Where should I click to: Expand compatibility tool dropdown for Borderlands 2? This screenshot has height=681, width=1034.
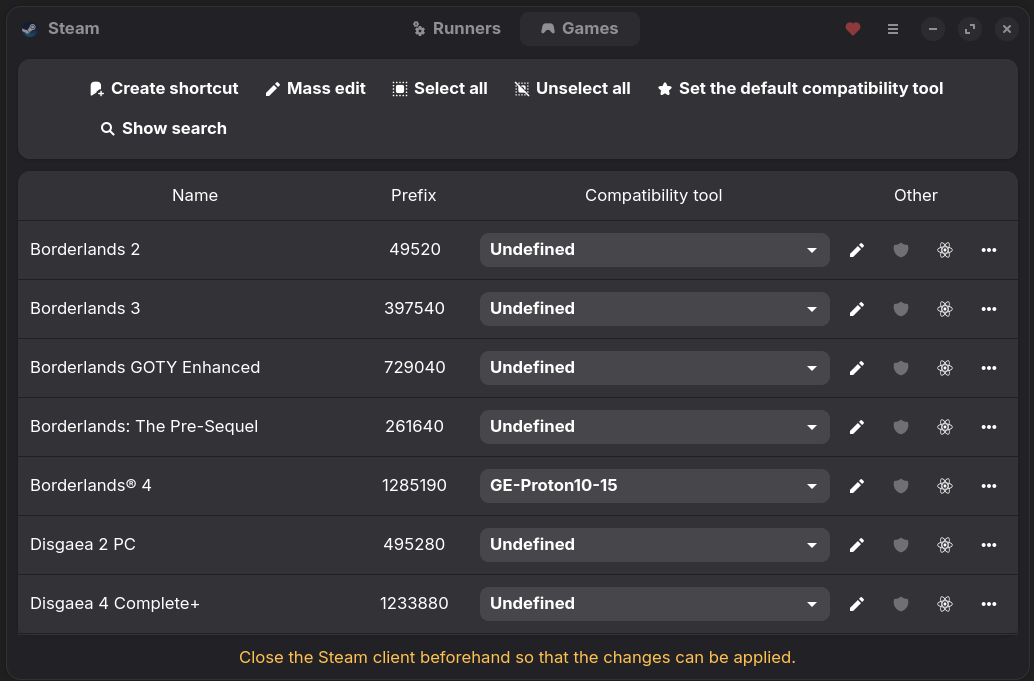(x=654, y=250)
